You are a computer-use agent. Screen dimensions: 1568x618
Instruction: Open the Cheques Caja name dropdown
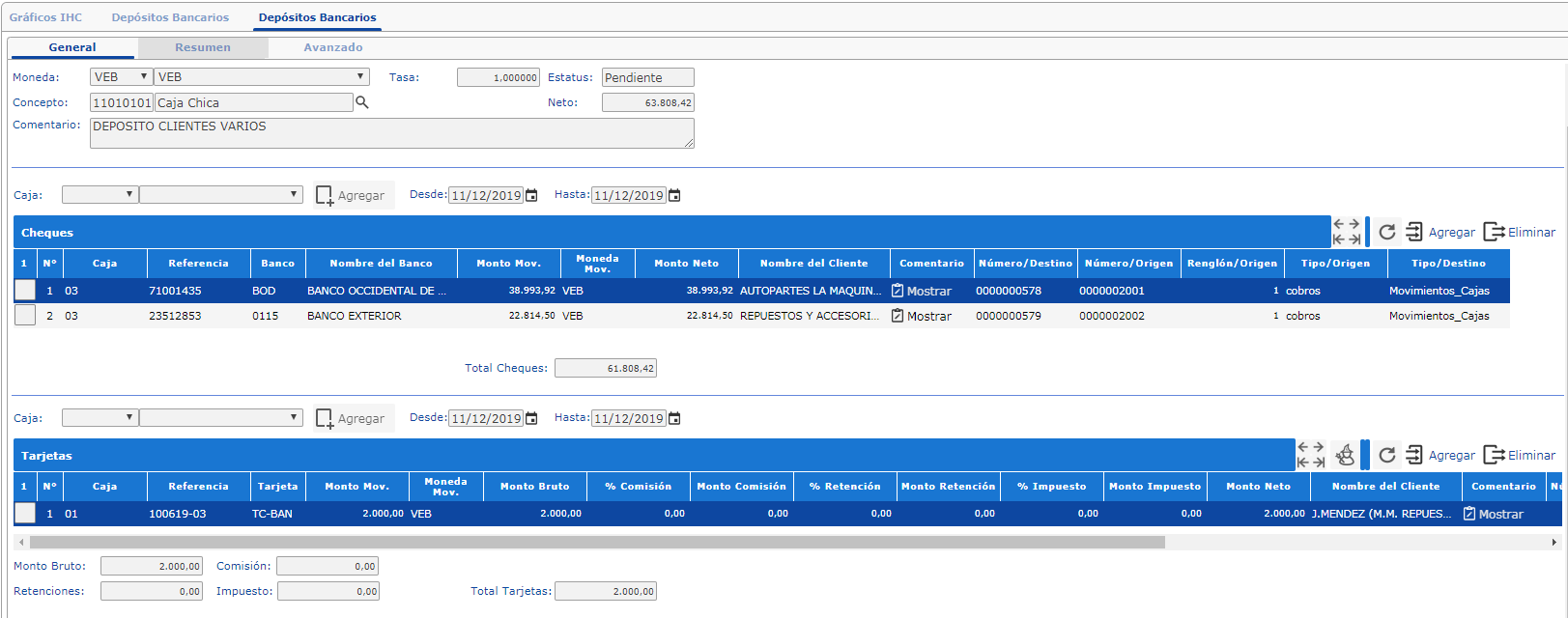point(221,194)
